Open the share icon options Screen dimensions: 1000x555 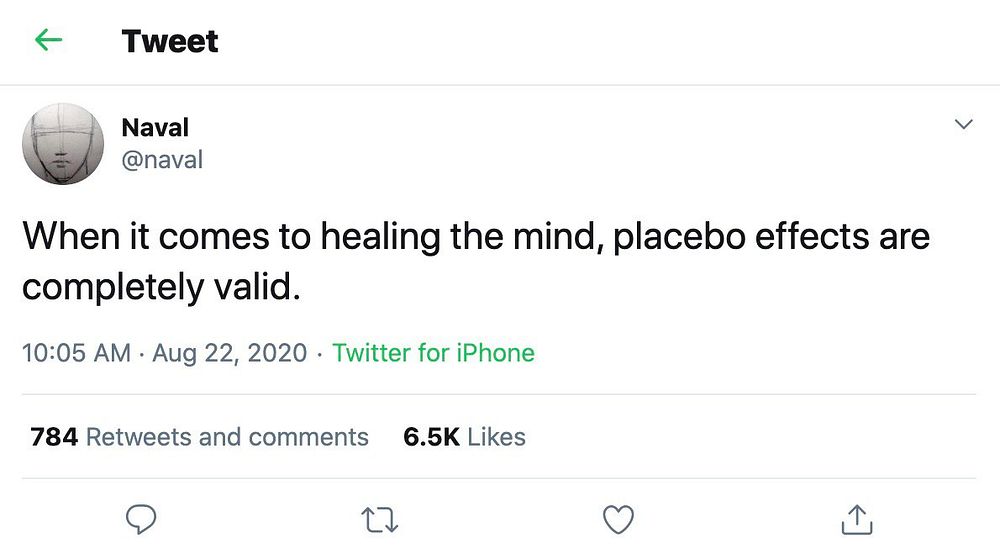857,518
